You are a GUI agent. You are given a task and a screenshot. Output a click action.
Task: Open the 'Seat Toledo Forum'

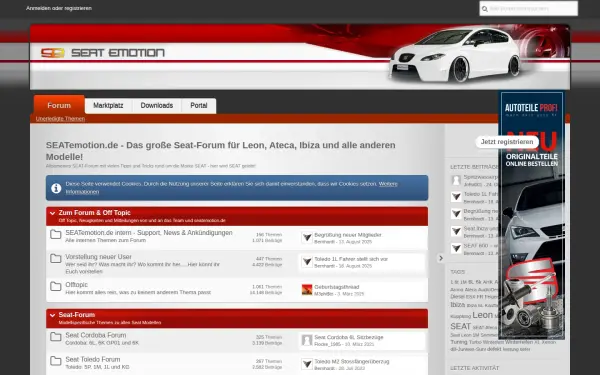click(x=93, y=359)
